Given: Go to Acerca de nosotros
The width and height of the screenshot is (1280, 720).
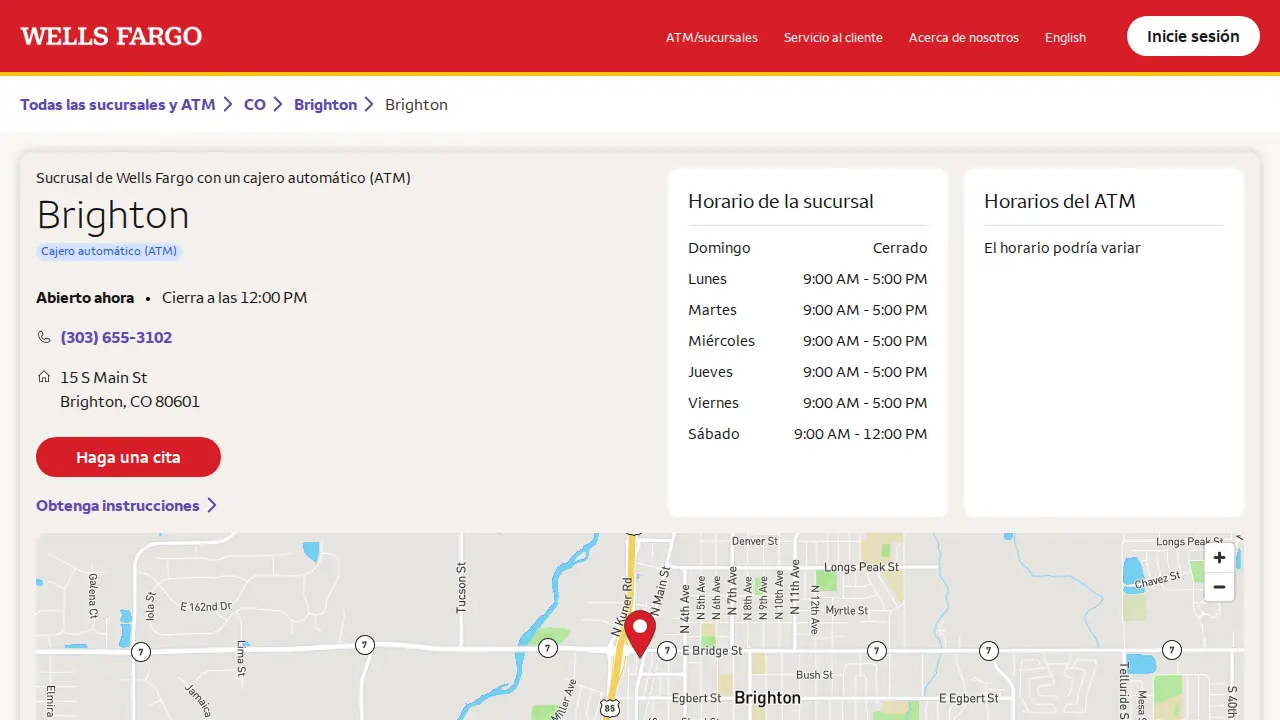Looking at the screenshot, I should (964, 37).
